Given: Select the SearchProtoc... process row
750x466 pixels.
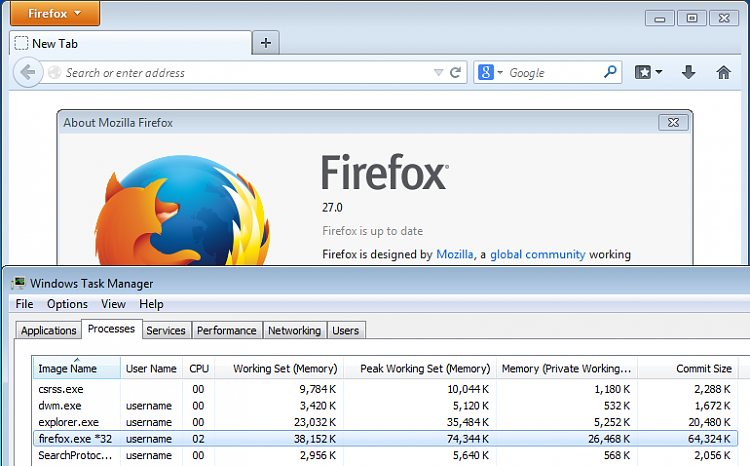Looking at the screenshot, I should pyautogui.click(x=385, y=455).
